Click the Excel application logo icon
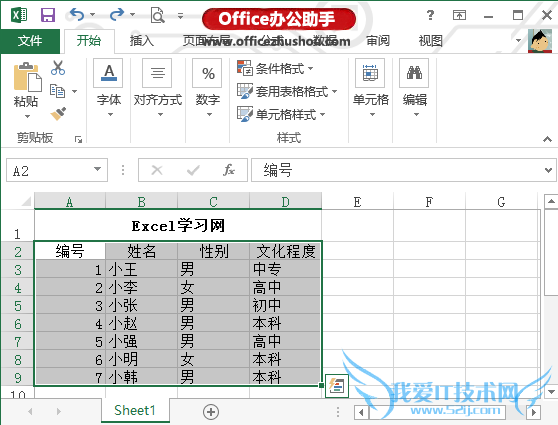Viewport: 558px width, 425px height. 19,15
